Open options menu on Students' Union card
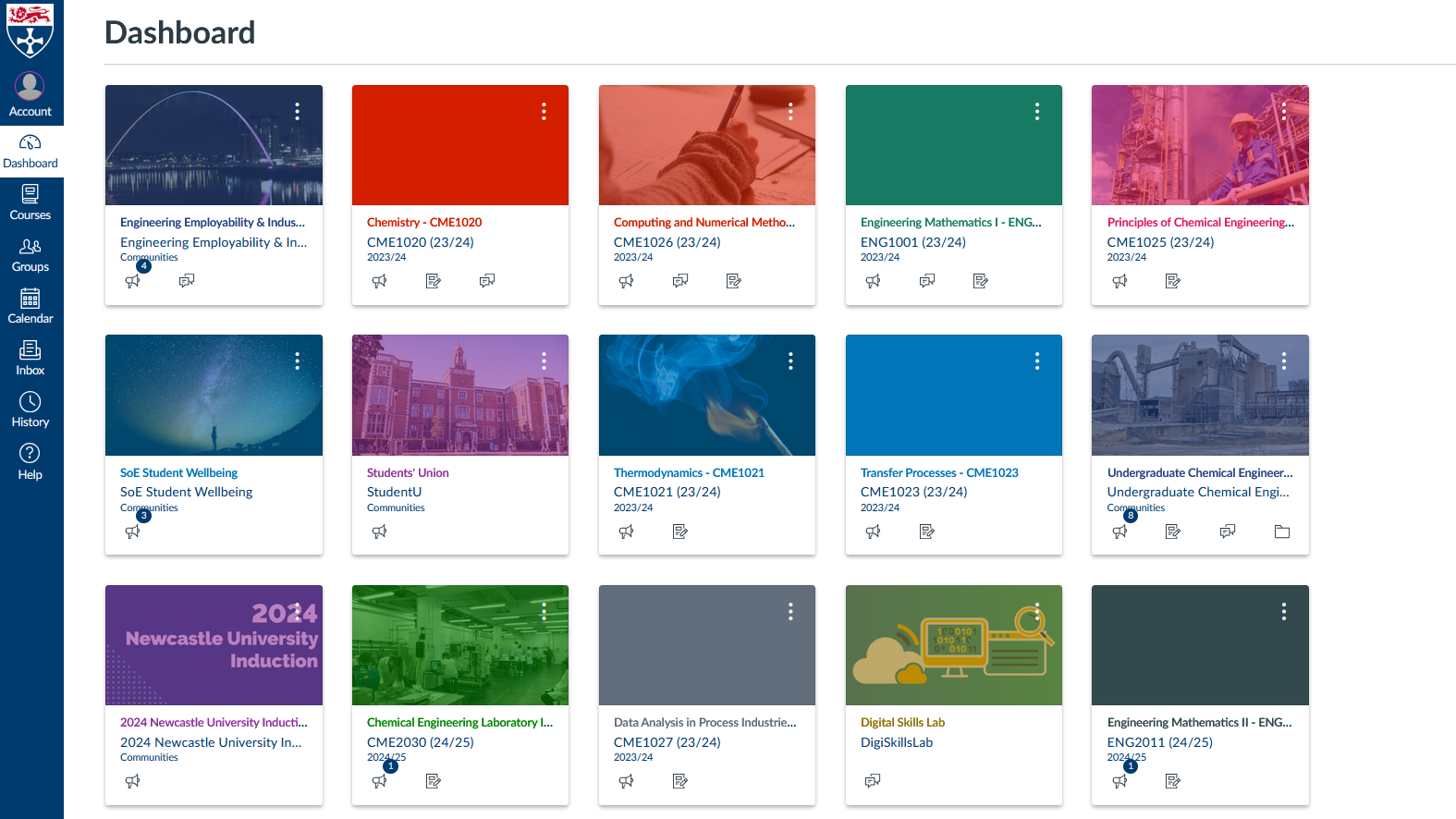Screen dimensions: 1456x819 (x=544, y=361)
